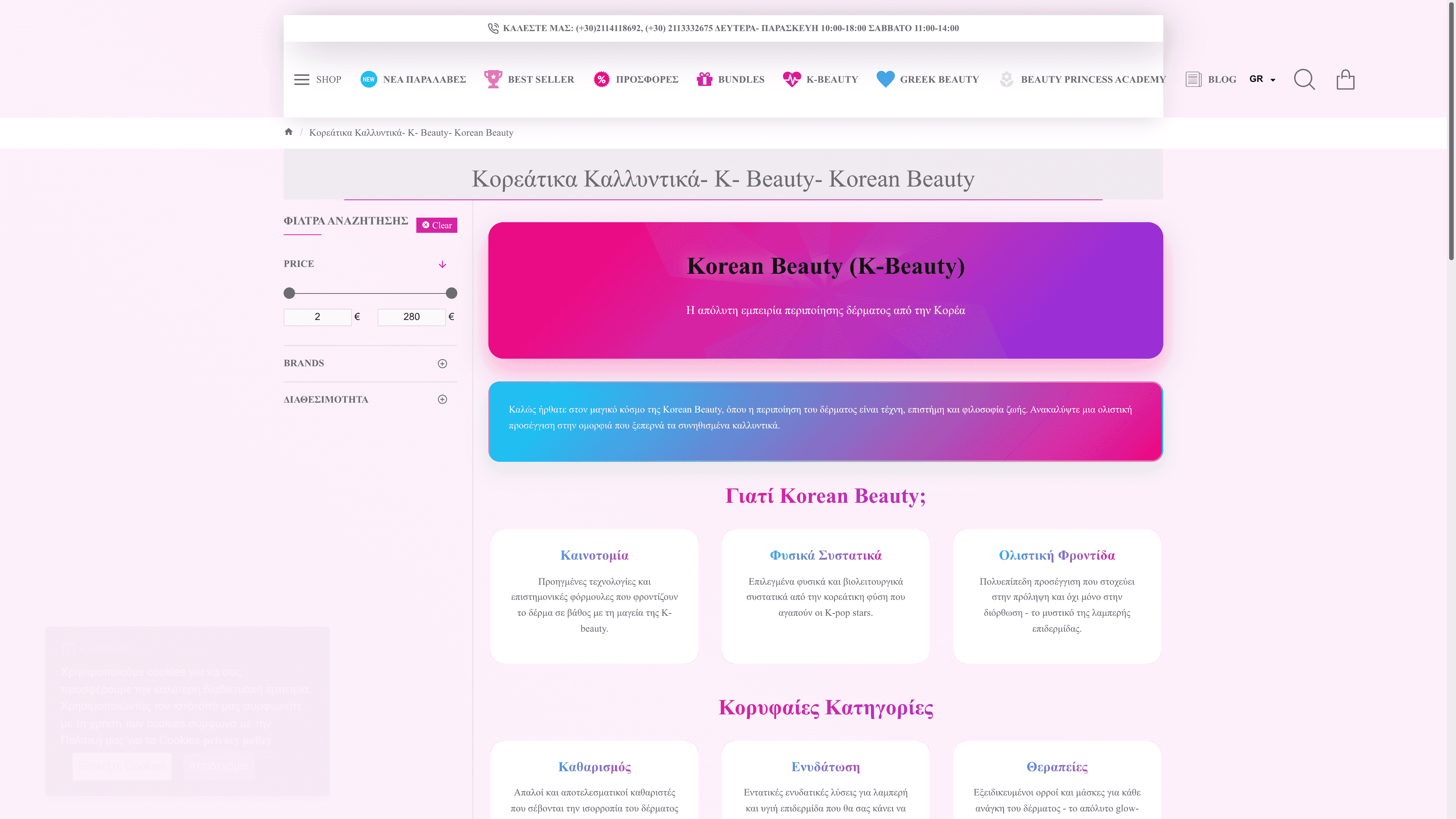Click the minimum price field showing 2
1456x819 pixels.
pos(317,317)
